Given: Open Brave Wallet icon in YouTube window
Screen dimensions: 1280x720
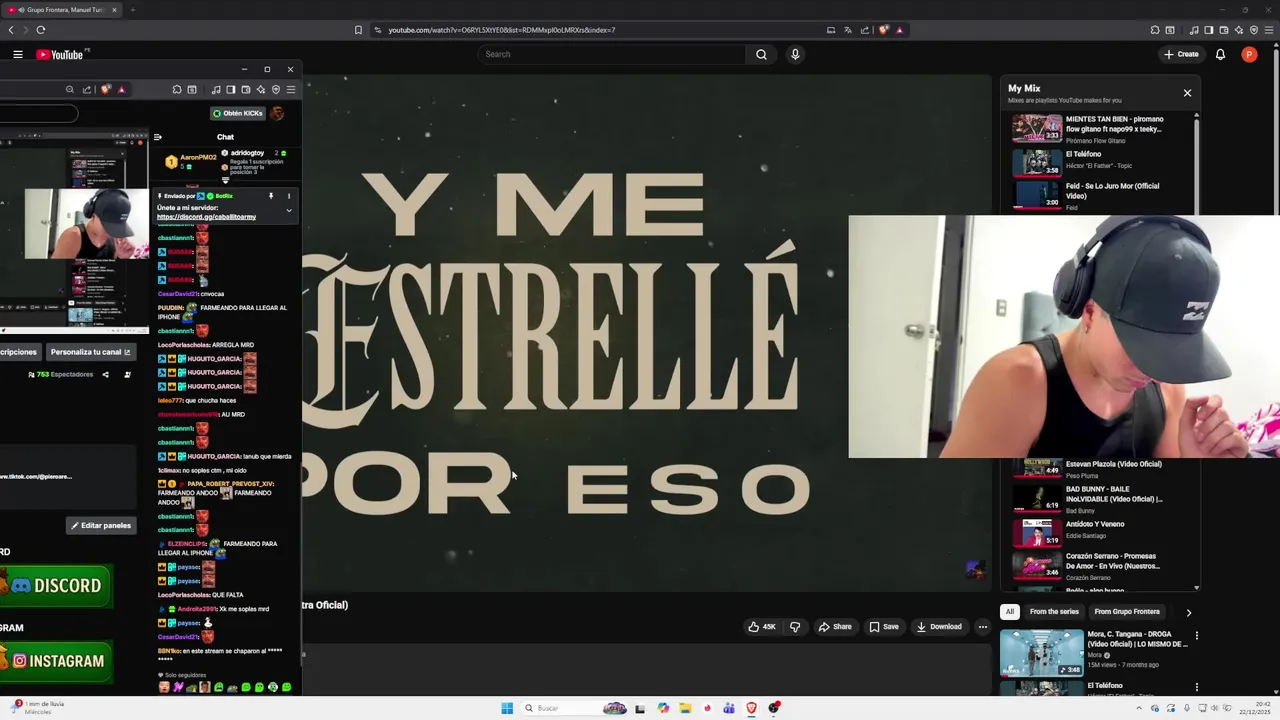Looking at the screenshot, I should [x=1224, y=30].
